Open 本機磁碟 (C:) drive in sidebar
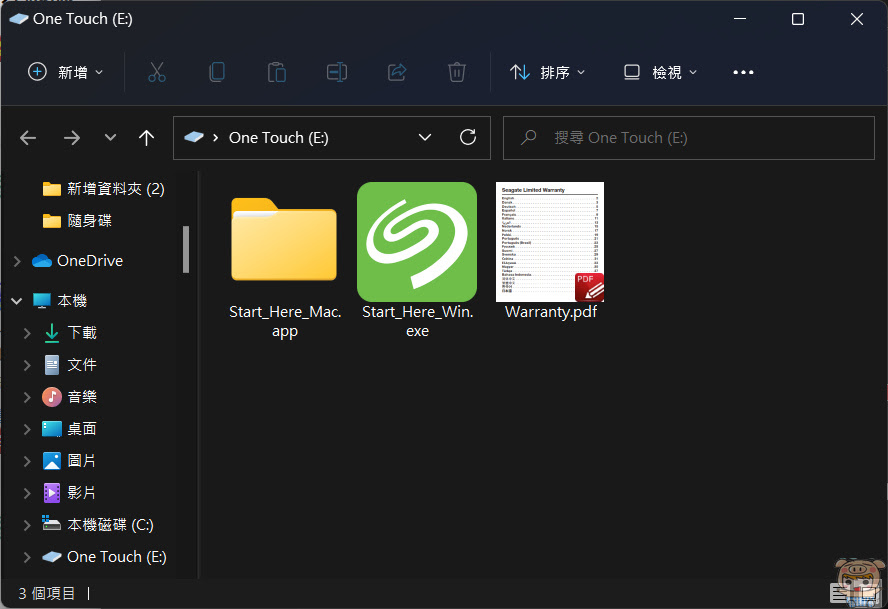This screenshot has width=888, height=609. [98, 525]
